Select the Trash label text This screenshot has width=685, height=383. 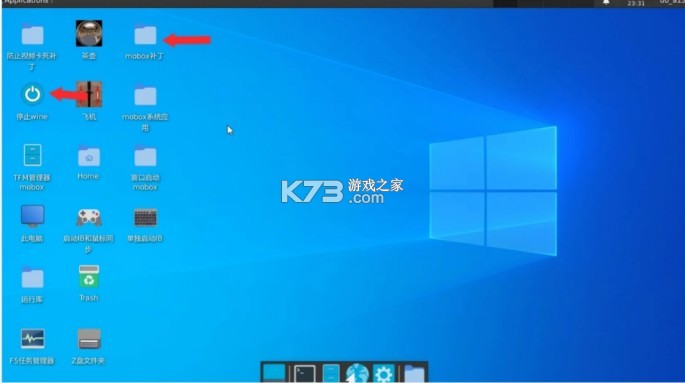tap(89, 298)
